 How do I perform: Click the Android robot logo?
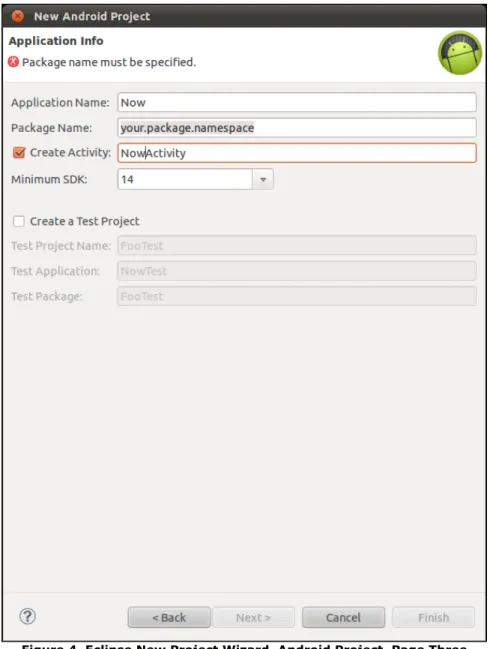coord(460,53)
